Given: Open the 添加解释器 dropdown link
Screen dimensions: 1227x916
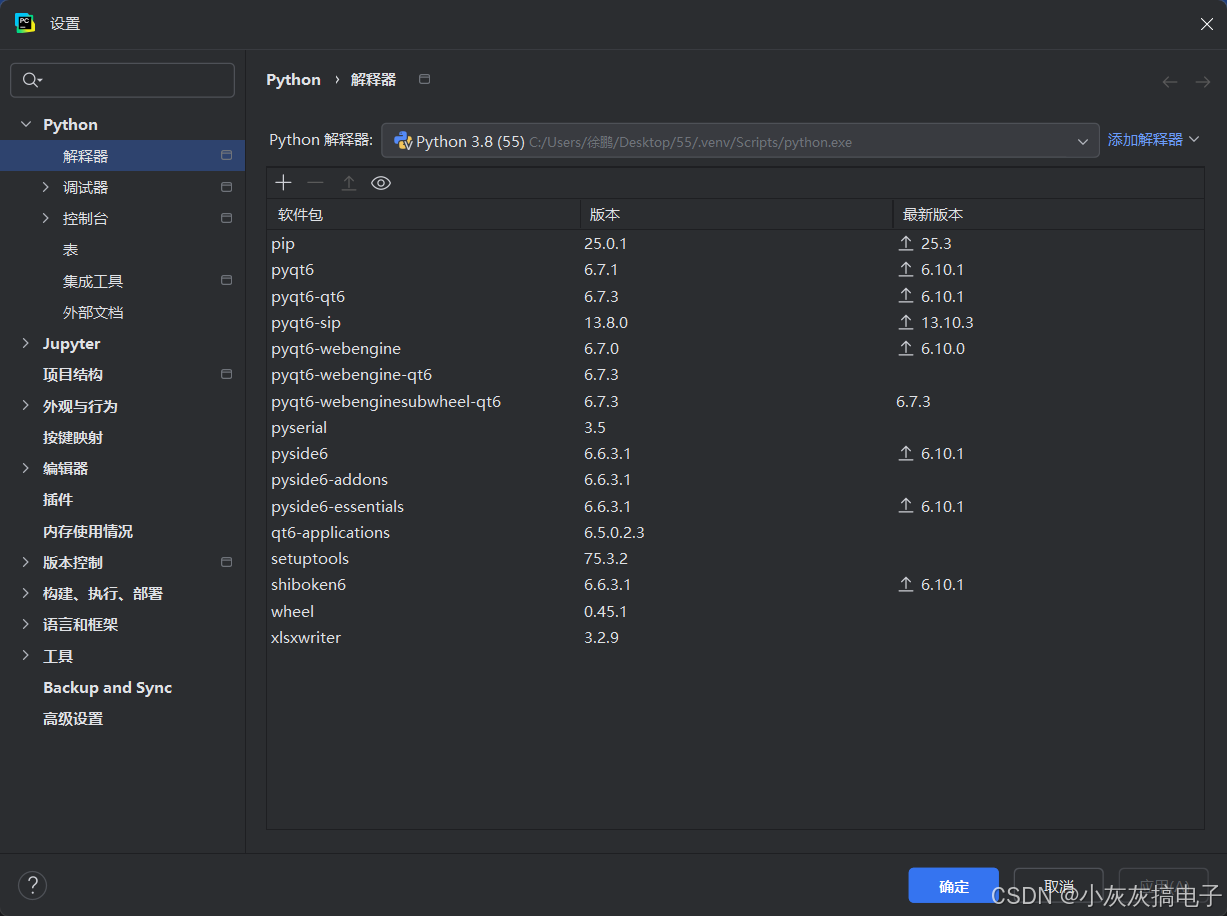Looking at the screenshot, I should [x=1153, y=140].
